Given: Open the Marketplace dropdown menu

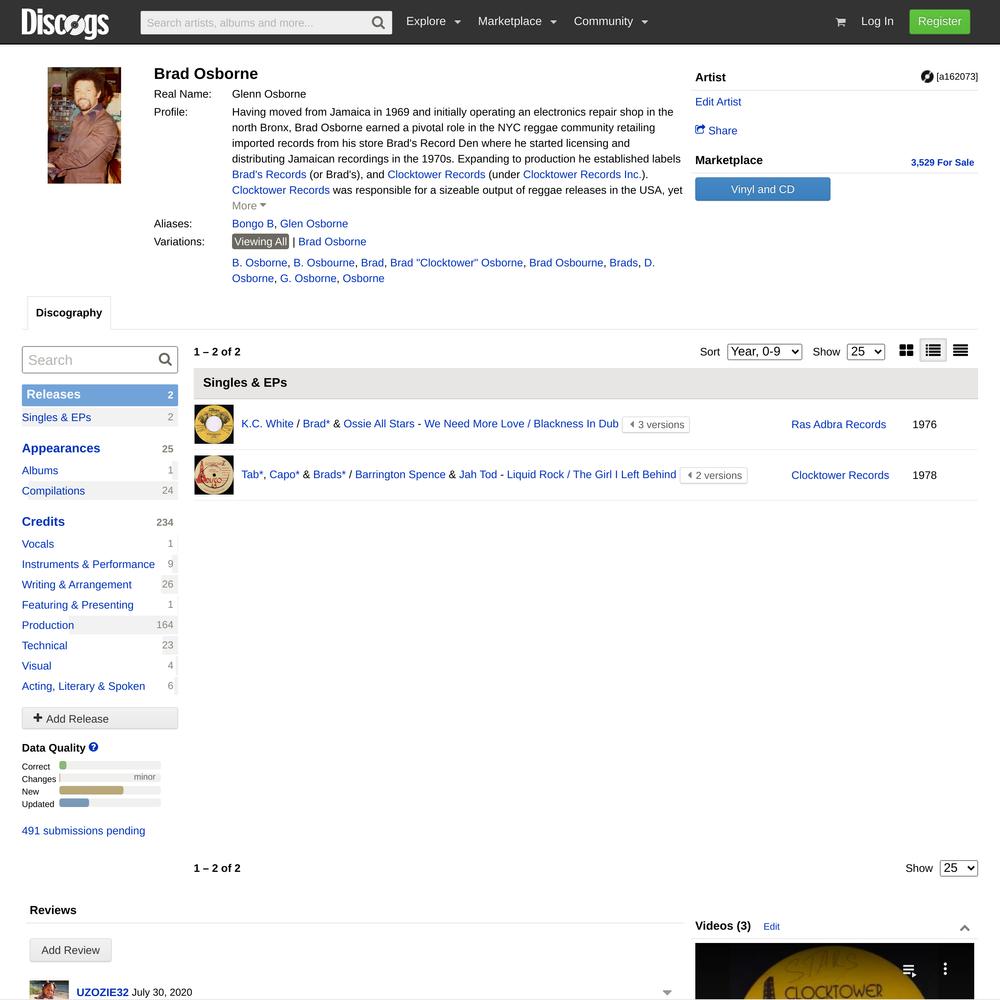Looking at the screenshot, I should (517, 21).
